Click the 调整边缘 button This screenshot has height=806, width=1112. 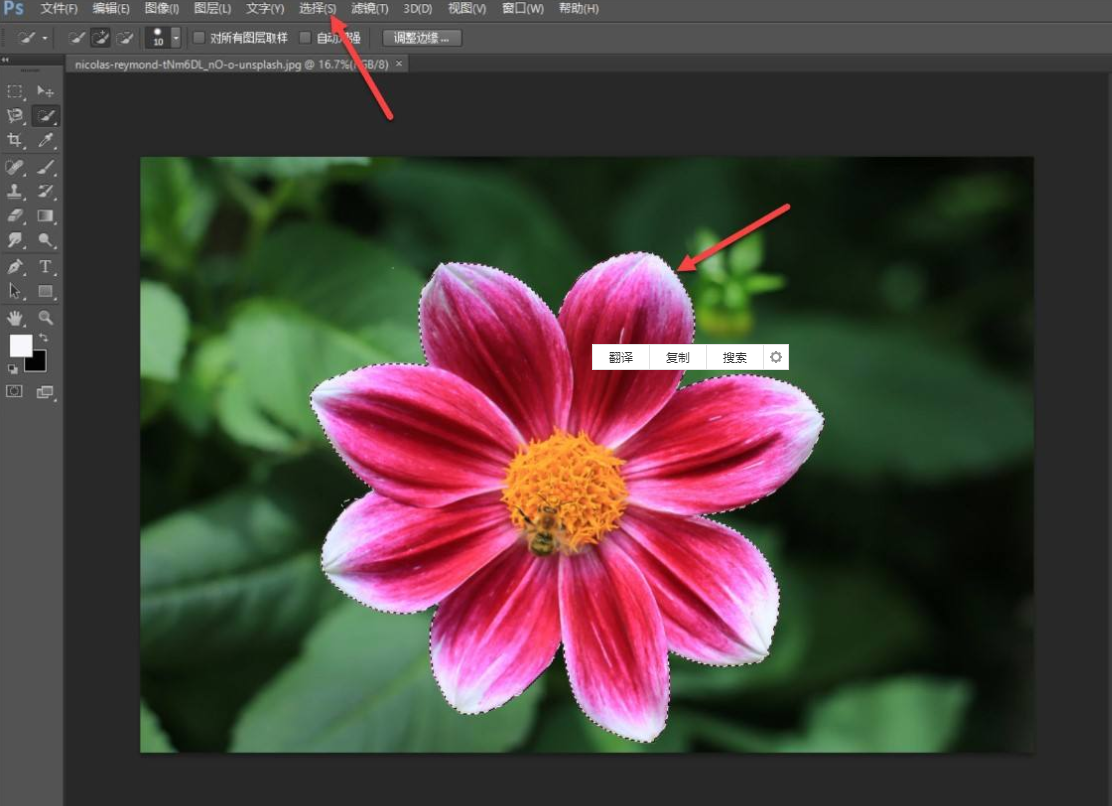pyautogui.click(x=422, y=38)
